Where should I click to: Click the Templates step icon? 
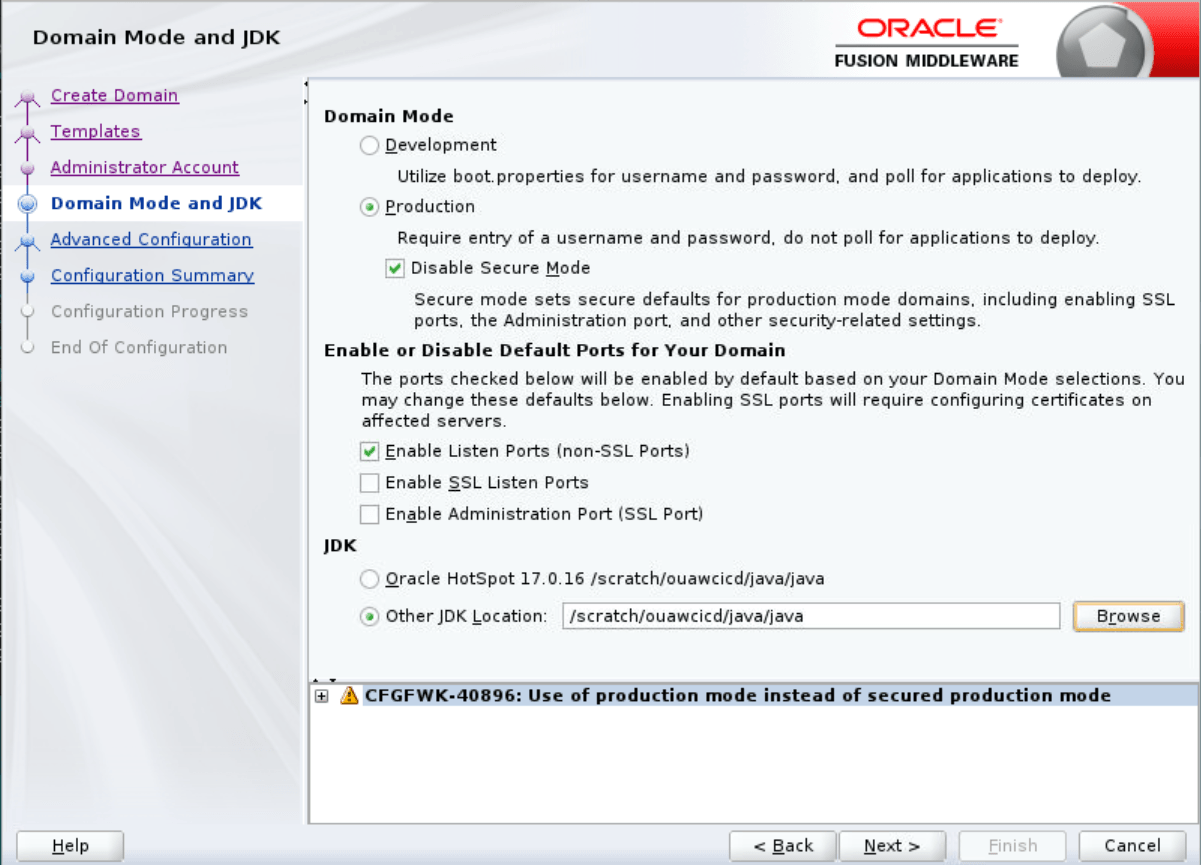coord(28,131)
